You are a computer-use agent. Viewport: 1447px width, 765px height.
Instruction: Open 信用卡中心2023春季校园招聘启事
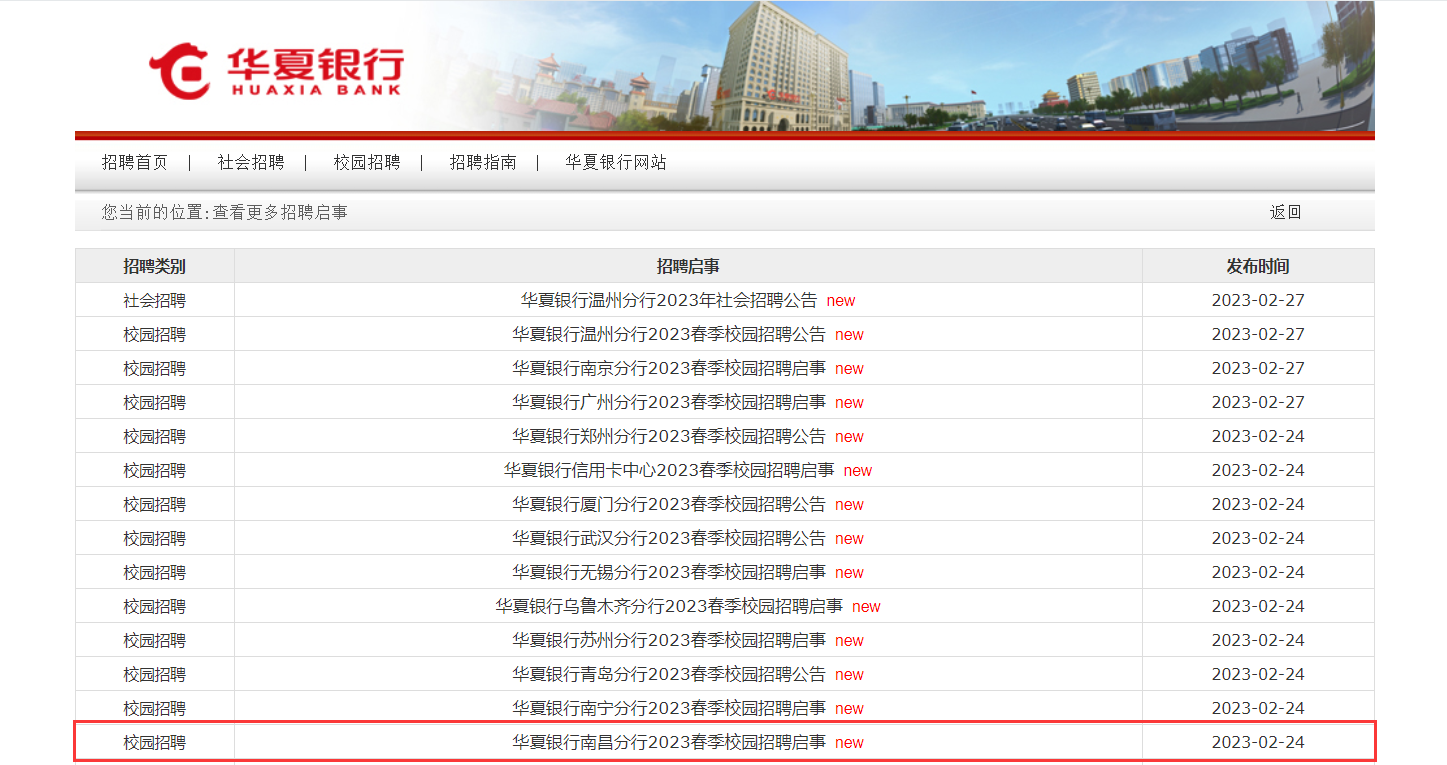coord(669,470)
